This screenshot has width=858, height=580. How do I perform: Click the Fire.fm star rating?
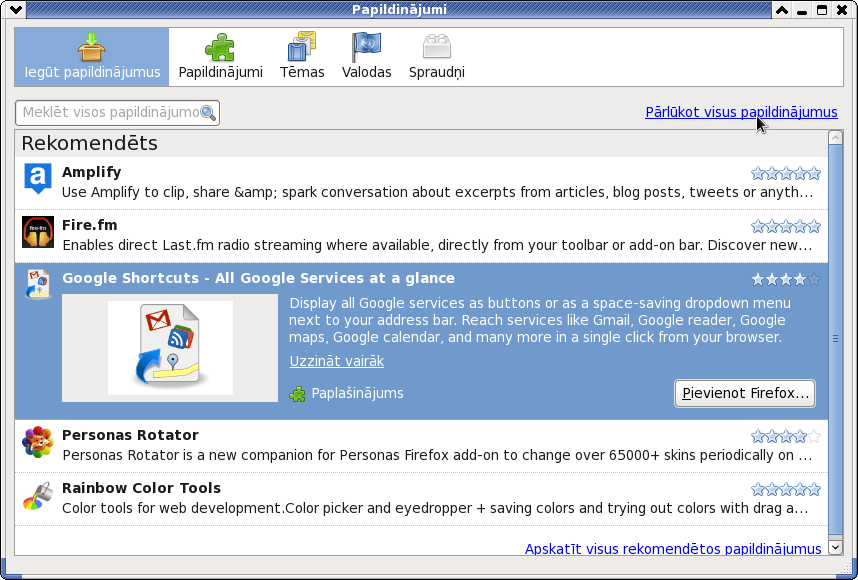click(786, 226)
